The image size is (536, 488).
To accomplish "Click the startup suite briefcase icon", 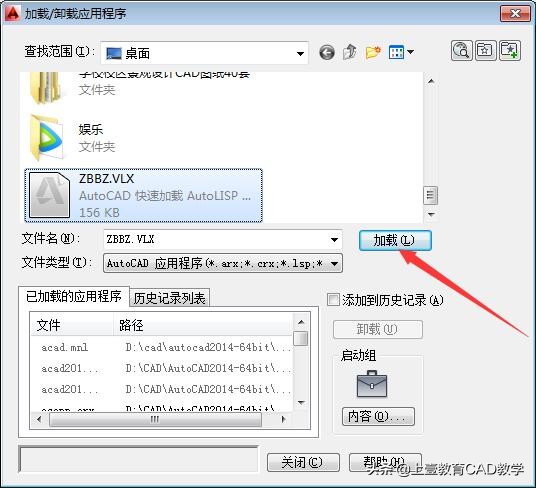I will tap(372, 384).
